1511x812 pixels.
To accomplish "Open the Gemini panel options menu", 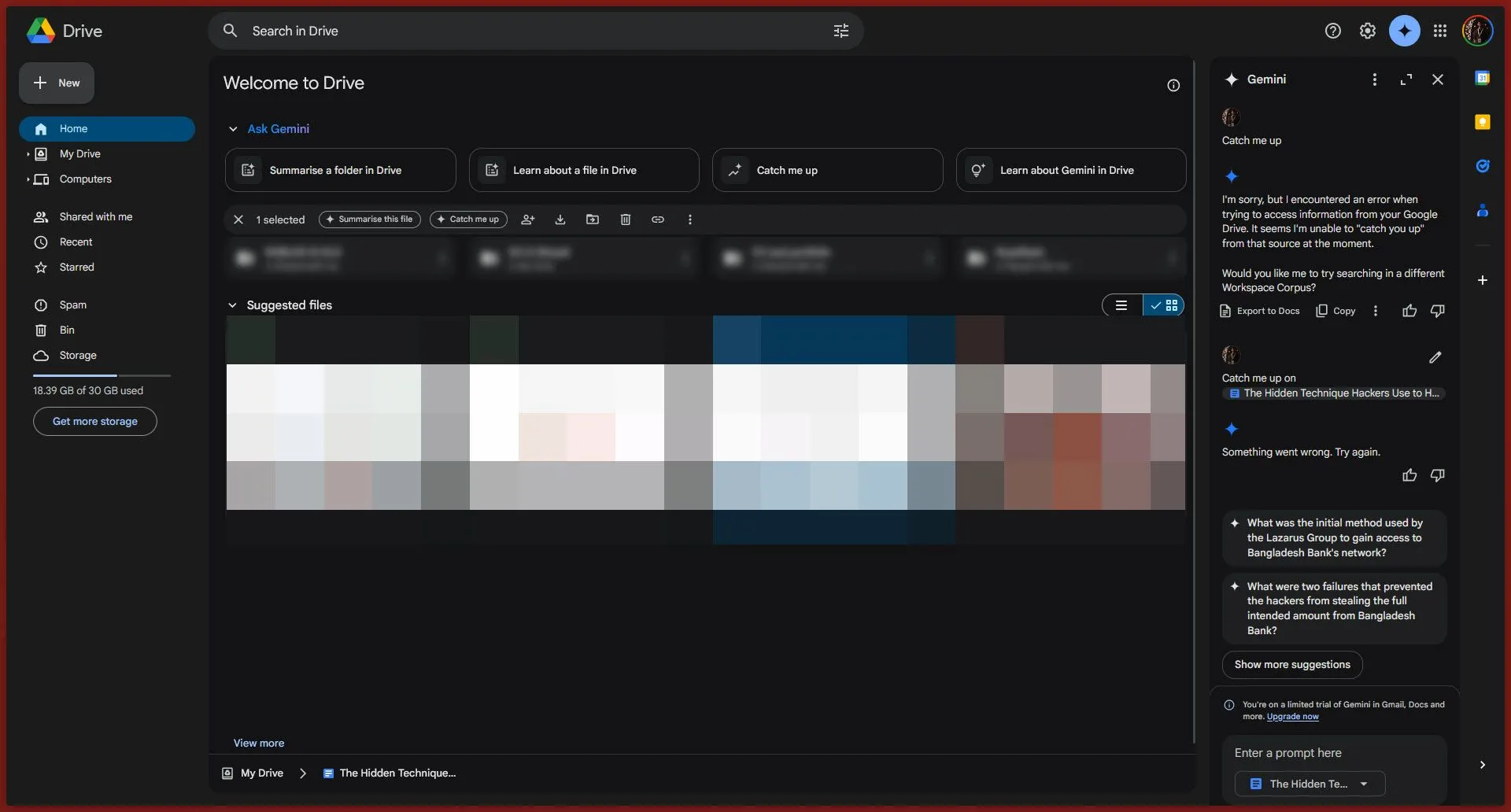I will [x=1374, y=79].
